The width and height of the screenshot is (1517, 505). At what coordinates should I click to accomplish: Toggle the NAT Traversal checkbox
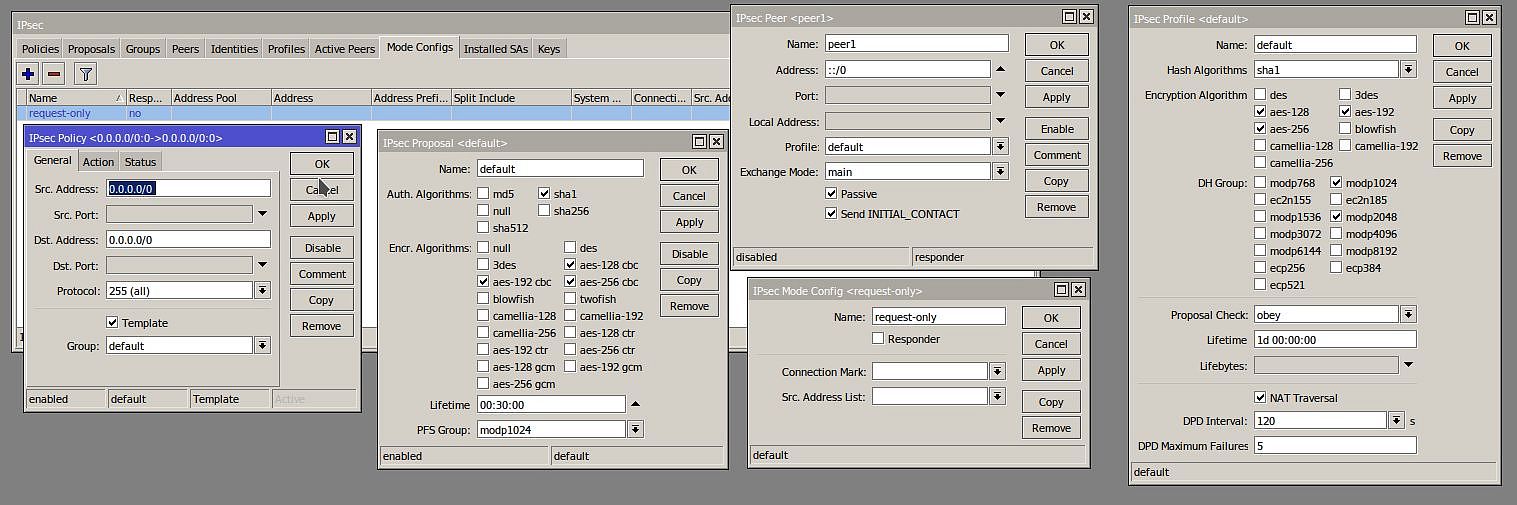coord(1261,398)
